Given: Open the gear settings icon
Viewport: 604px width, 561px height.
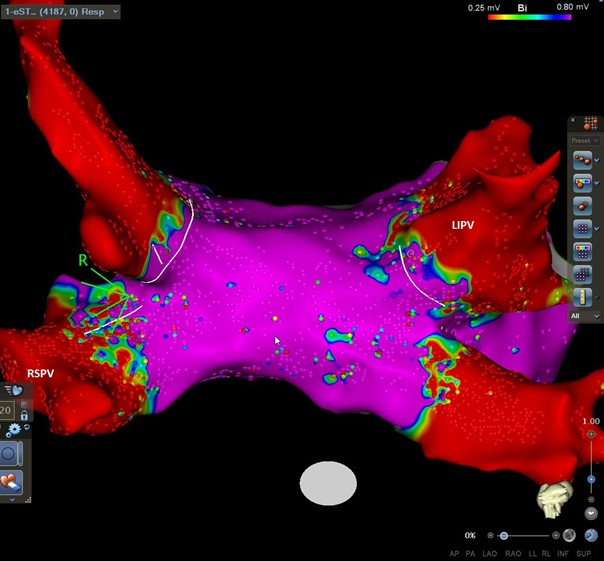Looking at the screenshot, I should (13, 429).
